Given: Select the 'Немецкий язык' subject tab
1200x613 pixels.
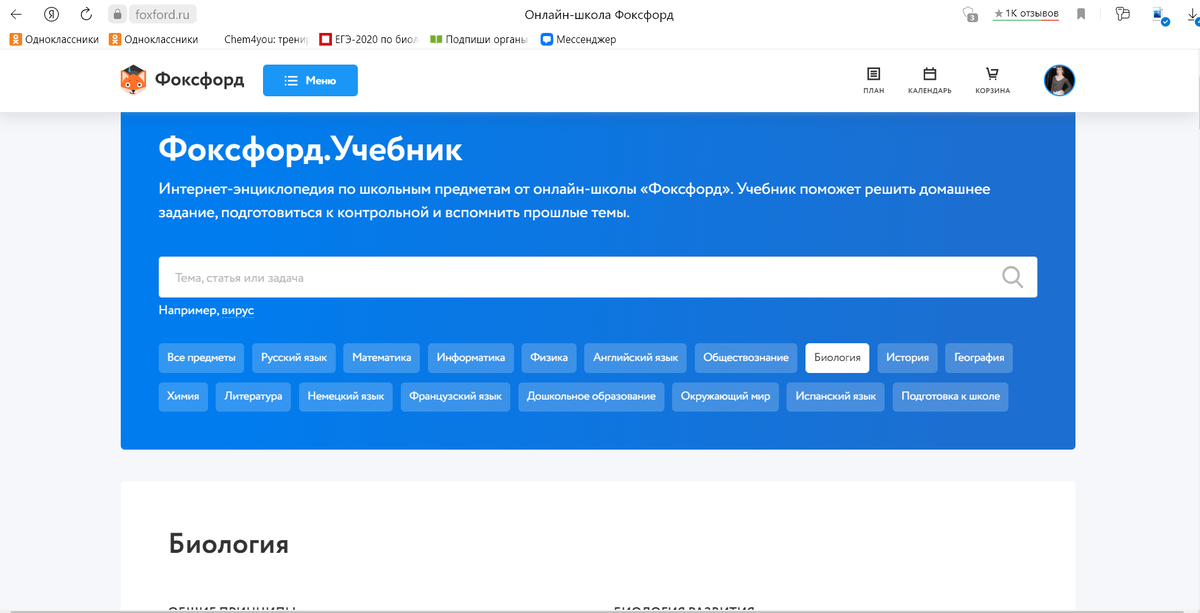Looking at the screenshot, I should pos(346,396).
